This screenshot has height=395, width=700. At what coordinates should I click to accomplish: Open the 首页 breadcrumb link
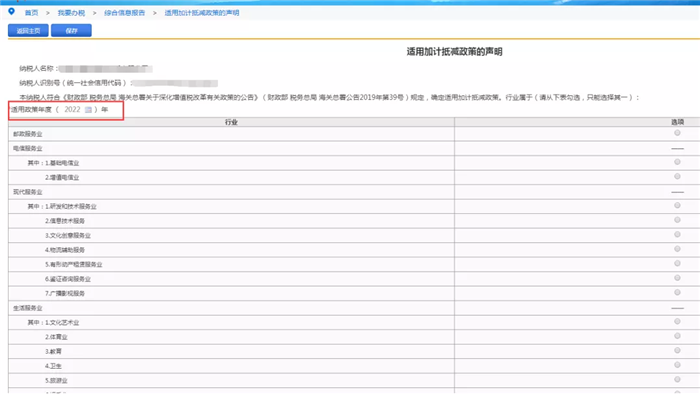point(31,13)
